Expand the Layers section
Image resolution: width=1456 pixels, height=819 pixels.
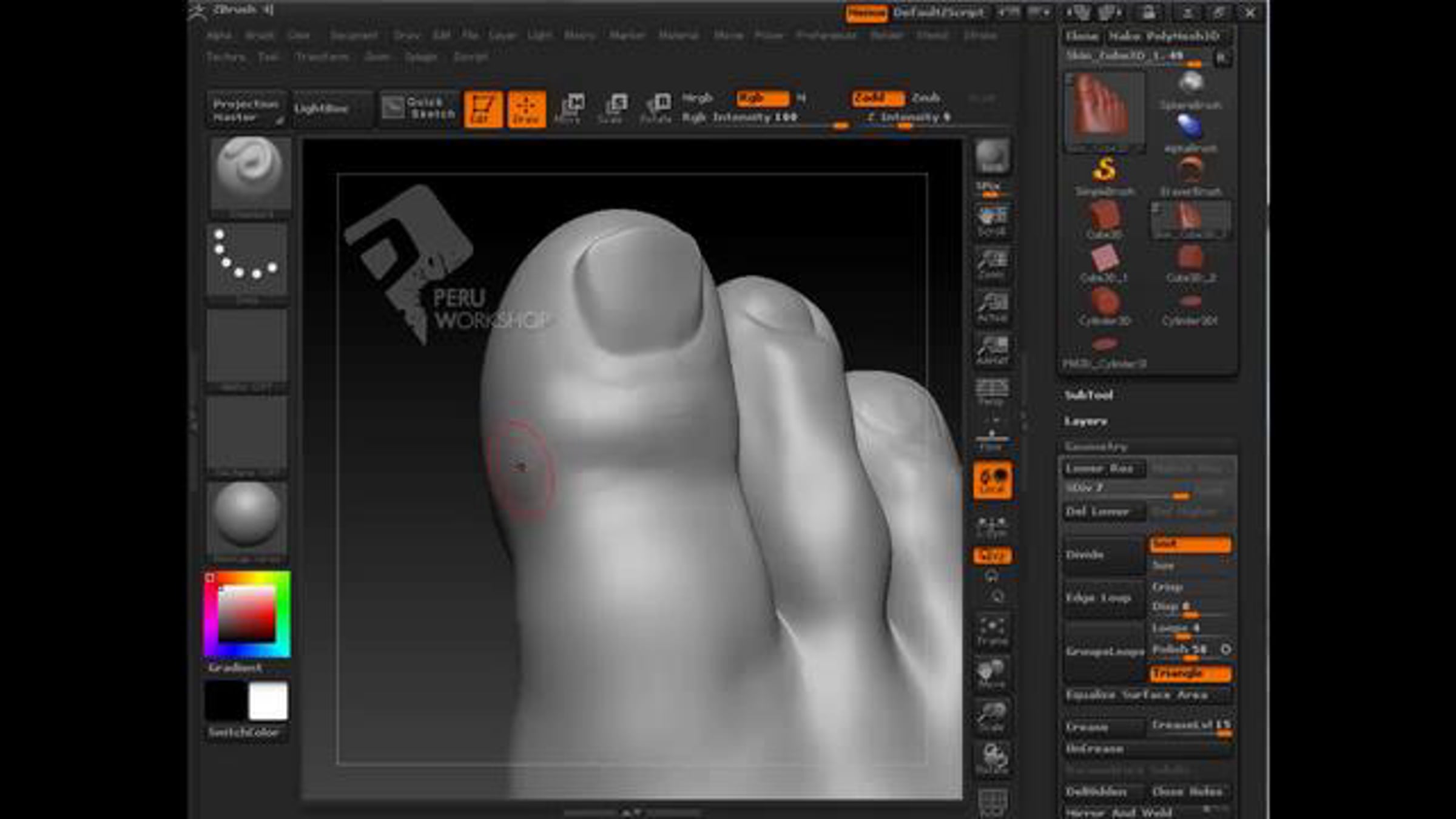click(1086, 421)
